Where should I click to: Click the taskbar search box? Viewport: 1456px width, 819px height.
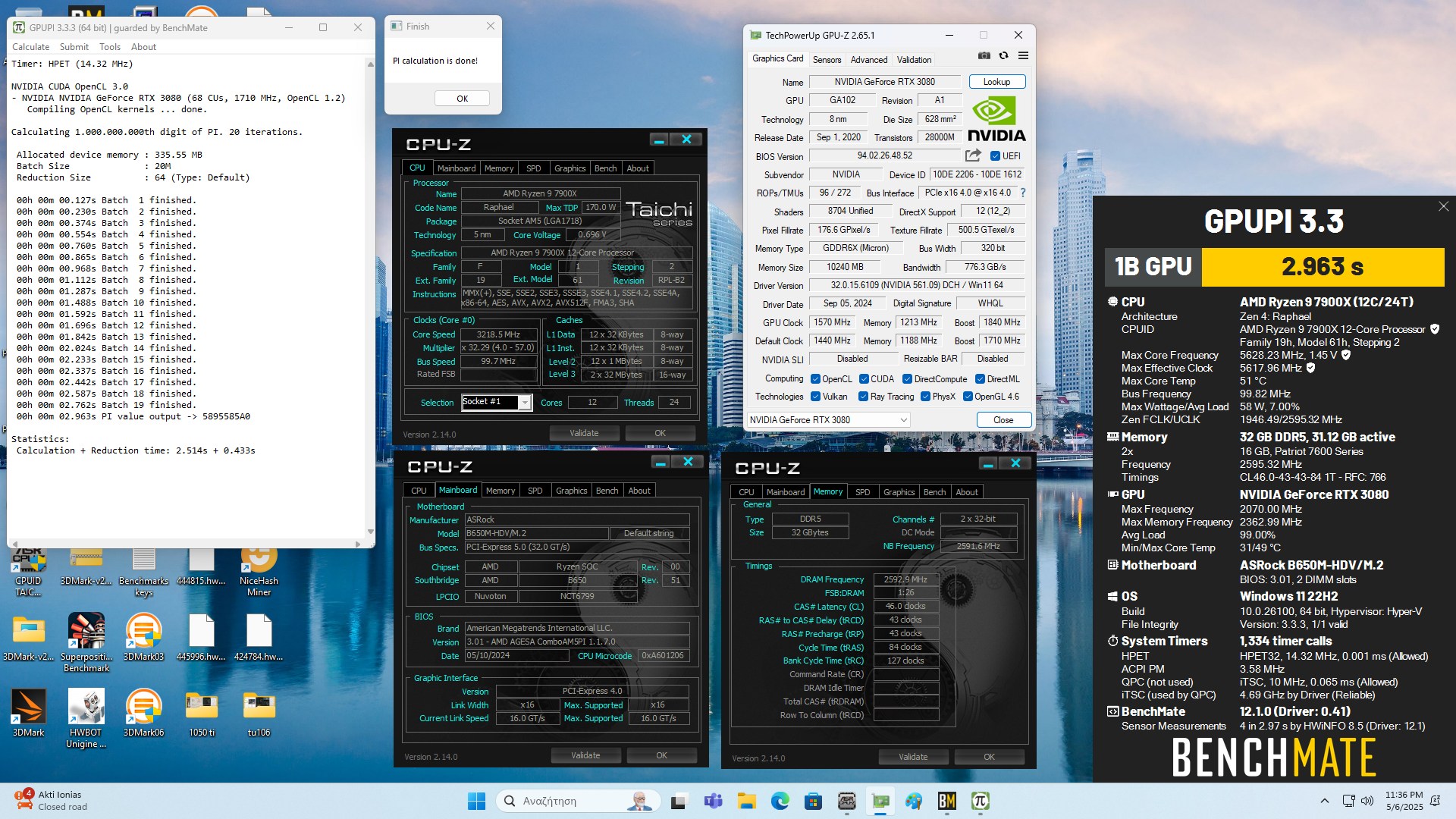point(579,801)
